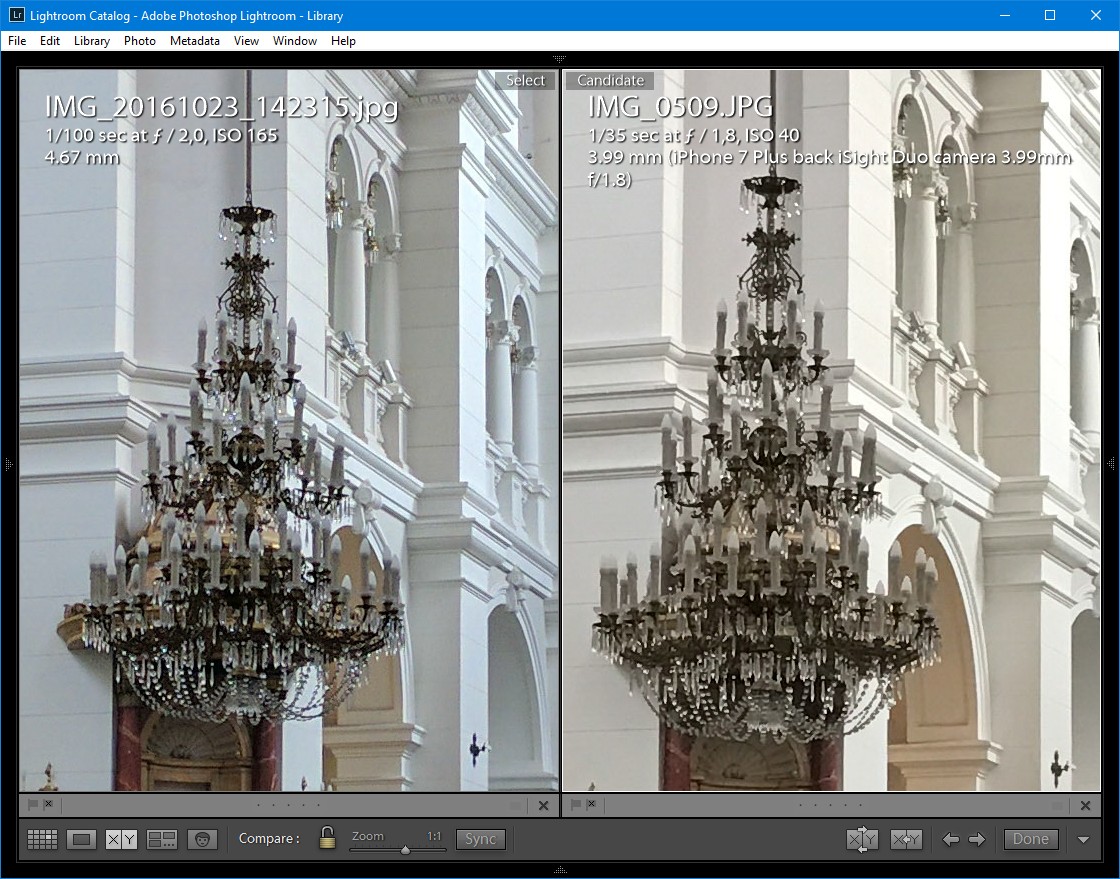Set first rating star on Candidate photo
The image size is (1120, 879).
pos(800,805)
